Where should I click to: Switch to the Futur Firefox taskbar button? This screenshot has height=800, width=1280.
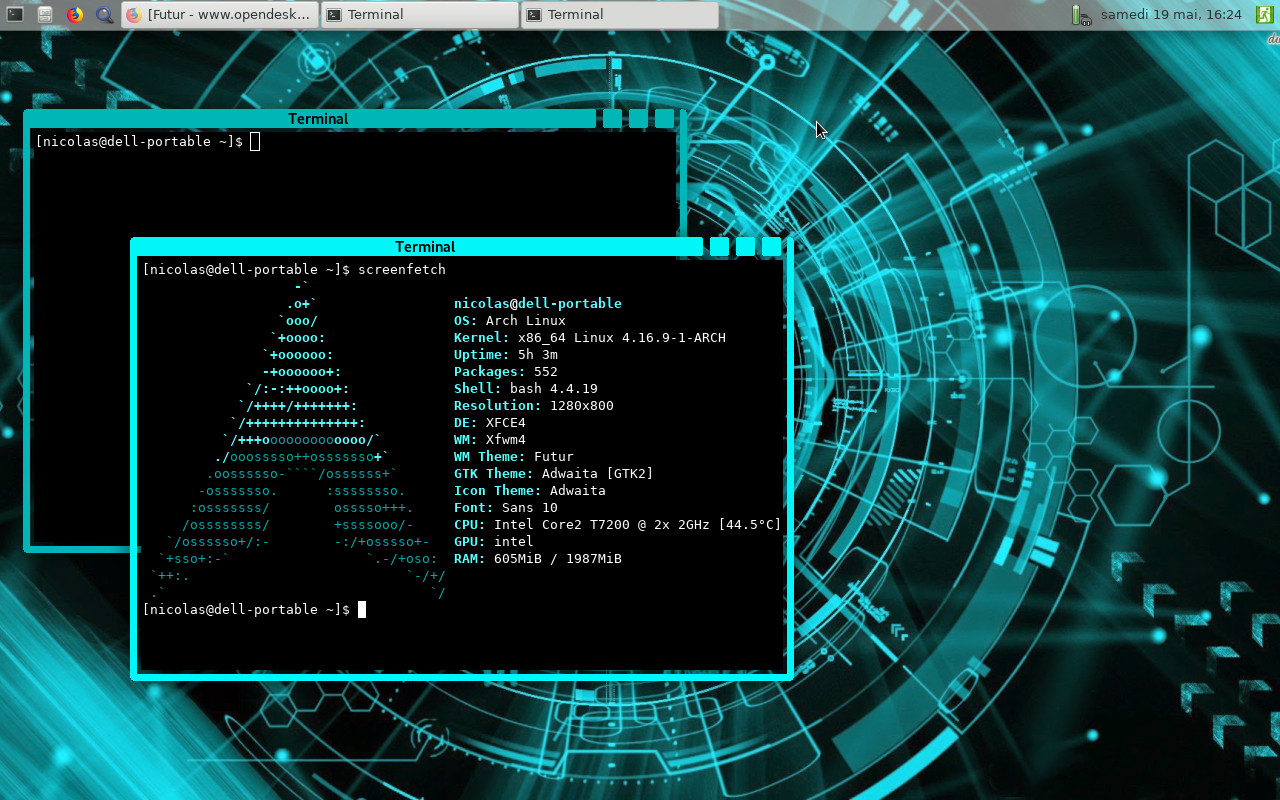[x=220, y=15]
